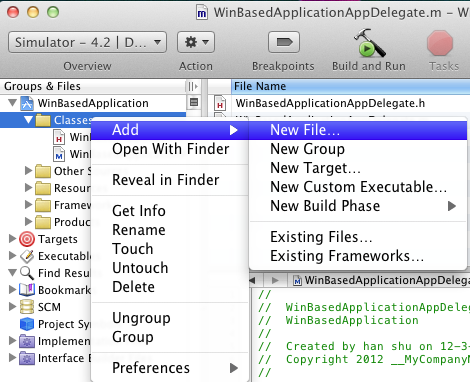Open the New Build Phase submenu

[x=358, y=206]
